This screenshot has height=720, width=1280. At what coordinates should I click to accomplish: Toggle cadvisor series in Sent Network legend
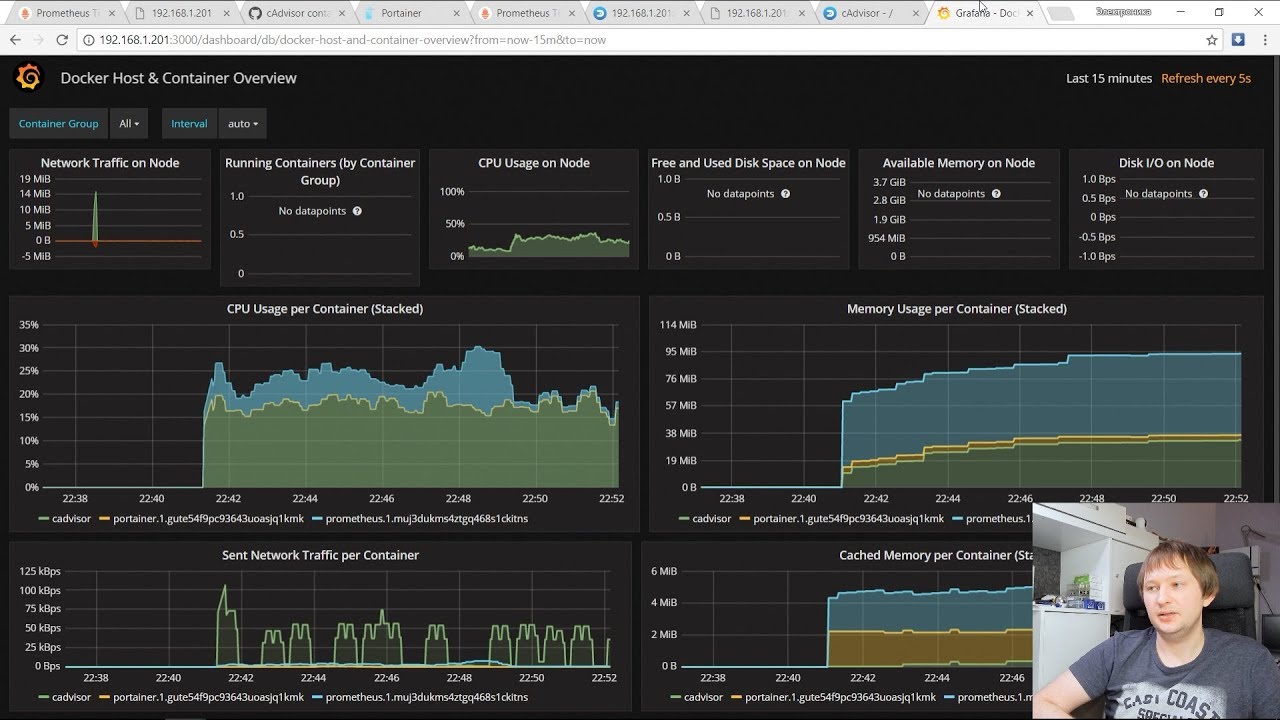click(x=71, y=697)
